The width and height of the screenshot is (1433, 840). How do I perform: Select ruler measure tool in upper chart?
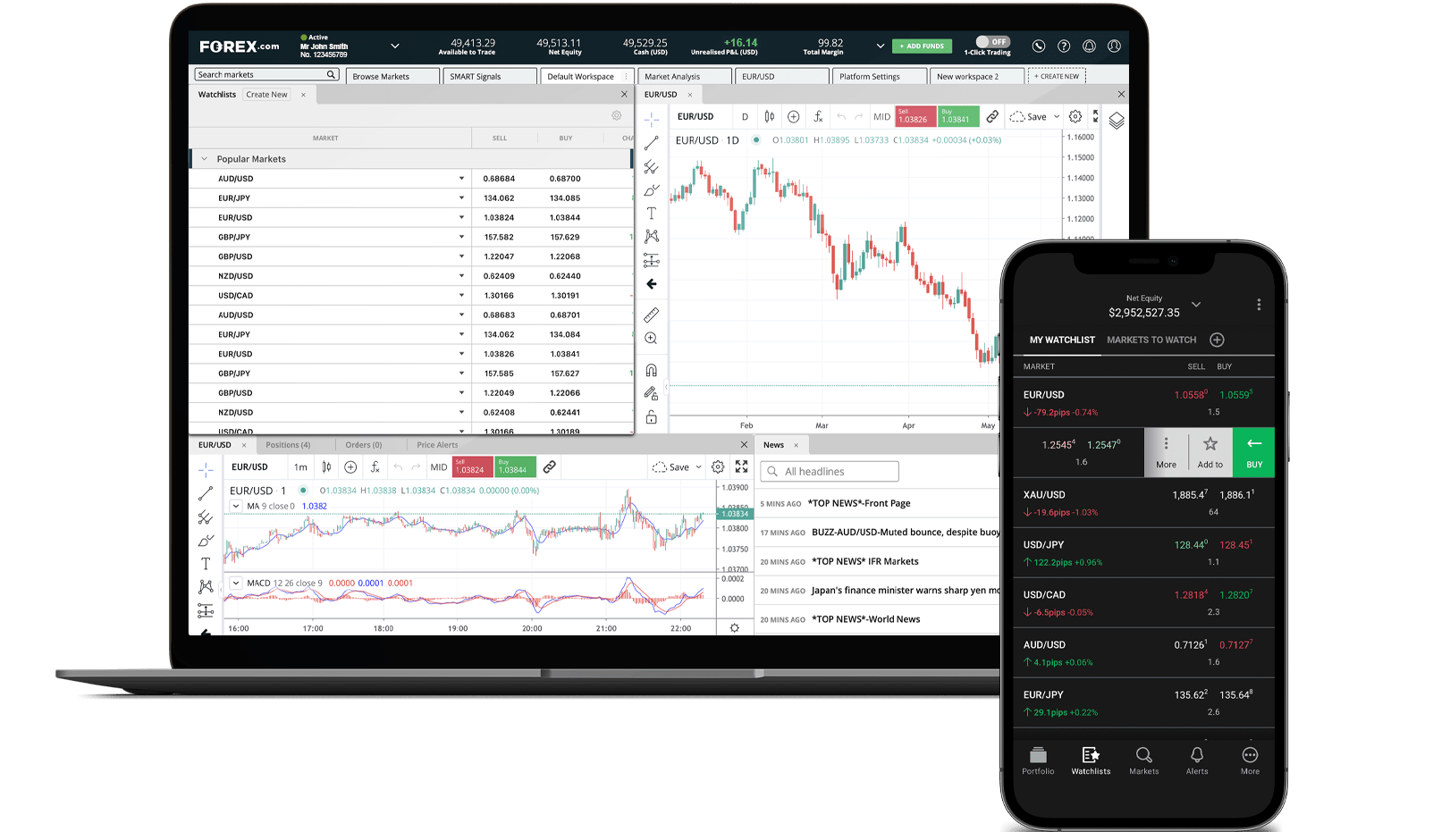coord(652,315)
